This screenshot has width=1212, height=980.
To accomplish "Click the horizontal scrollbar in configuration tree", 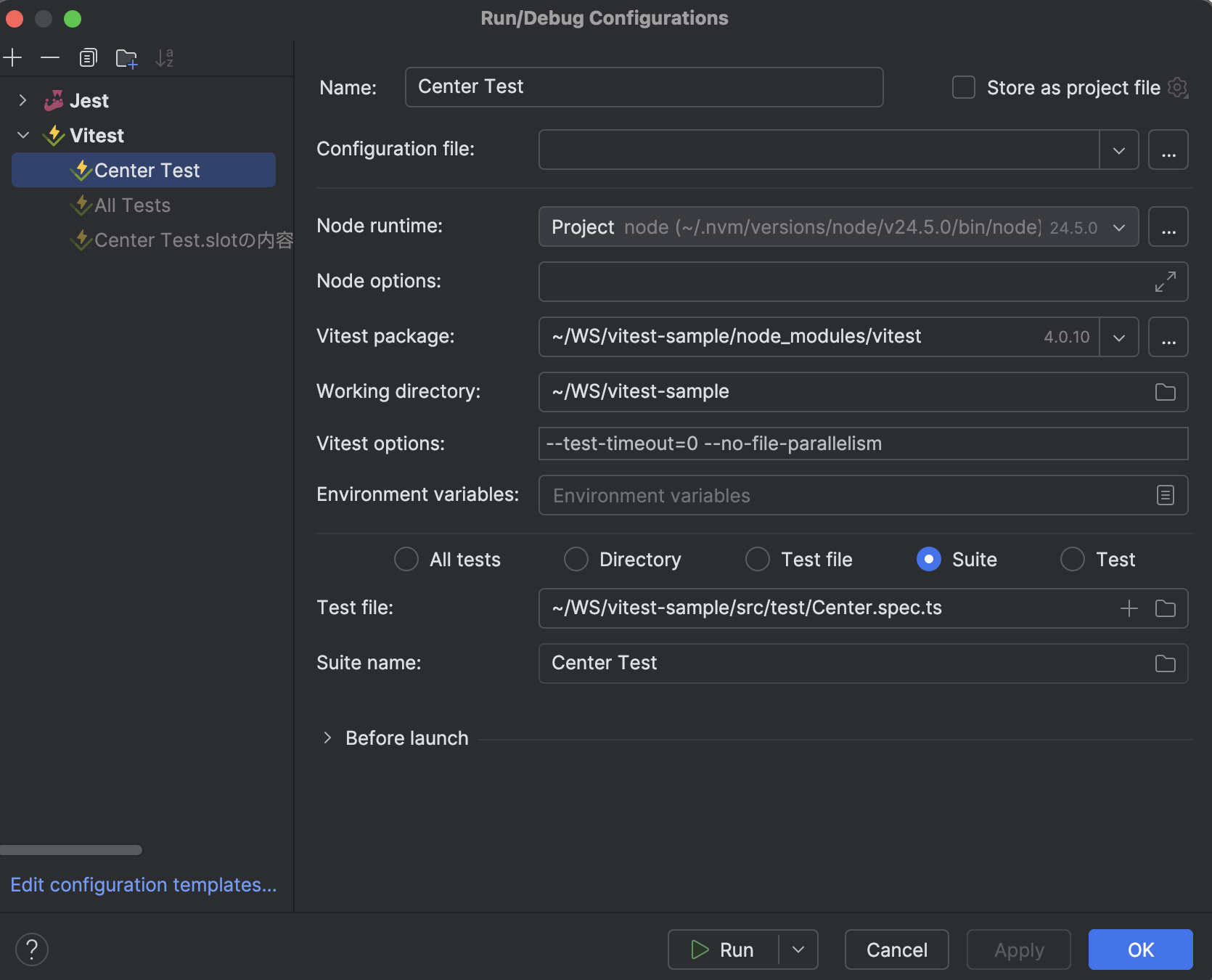I will [x=71, y=850].
